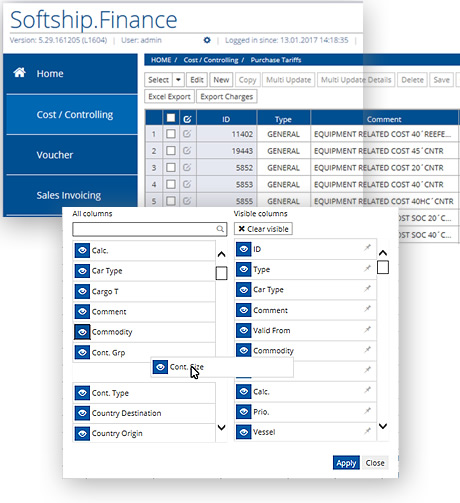Apply the column selection

coord(346,463)
